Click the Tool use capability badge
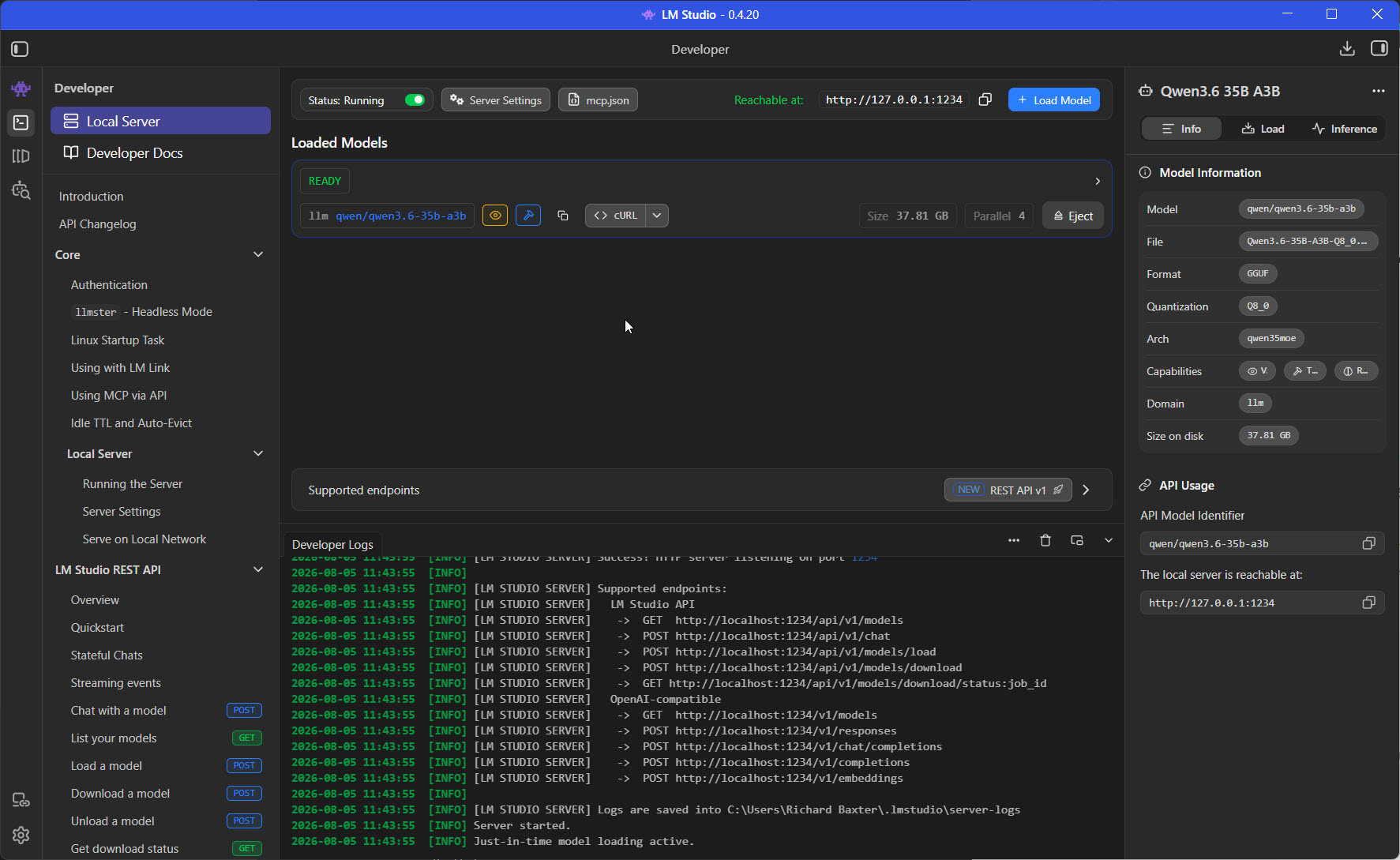This screenshot has height=860, width=1400. coord(1305,371)
